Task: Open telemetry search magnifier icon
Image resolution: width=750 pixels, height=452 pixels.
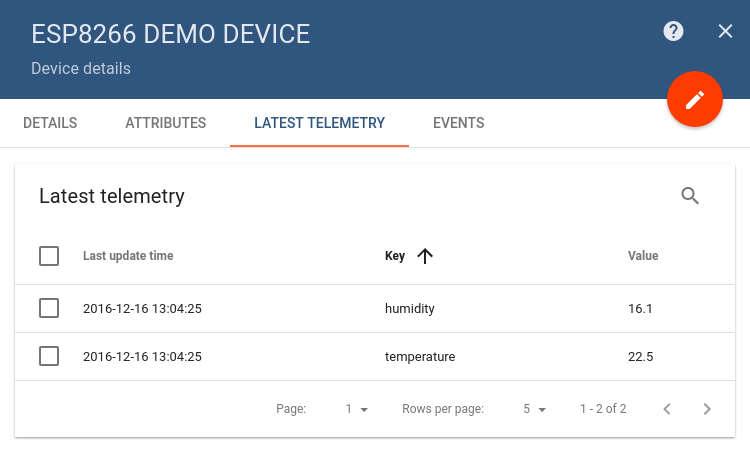Action: [690, 196]
